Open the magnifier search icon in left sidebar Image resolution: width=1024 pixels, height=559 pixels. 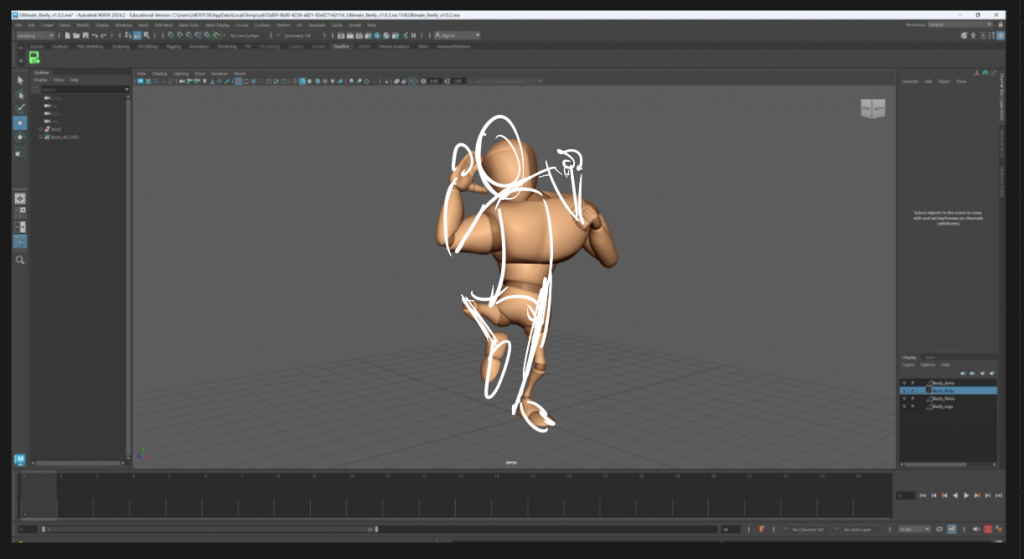tap(20, 260)
